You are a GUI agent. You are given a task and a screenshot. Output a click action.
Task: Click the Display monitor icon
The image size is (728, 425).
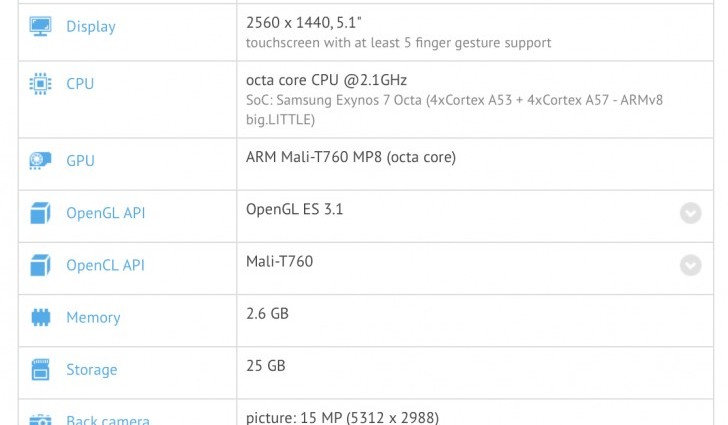point(41,26)
